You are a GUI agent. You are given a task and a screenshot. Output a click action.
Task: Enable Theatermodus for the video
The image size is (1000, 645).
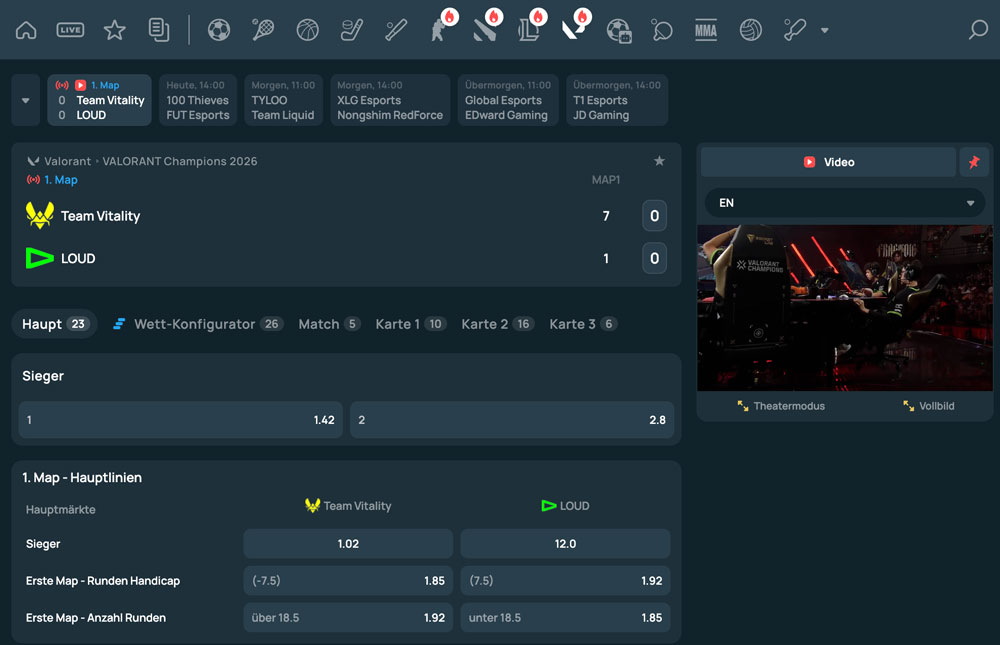(781, 406)
